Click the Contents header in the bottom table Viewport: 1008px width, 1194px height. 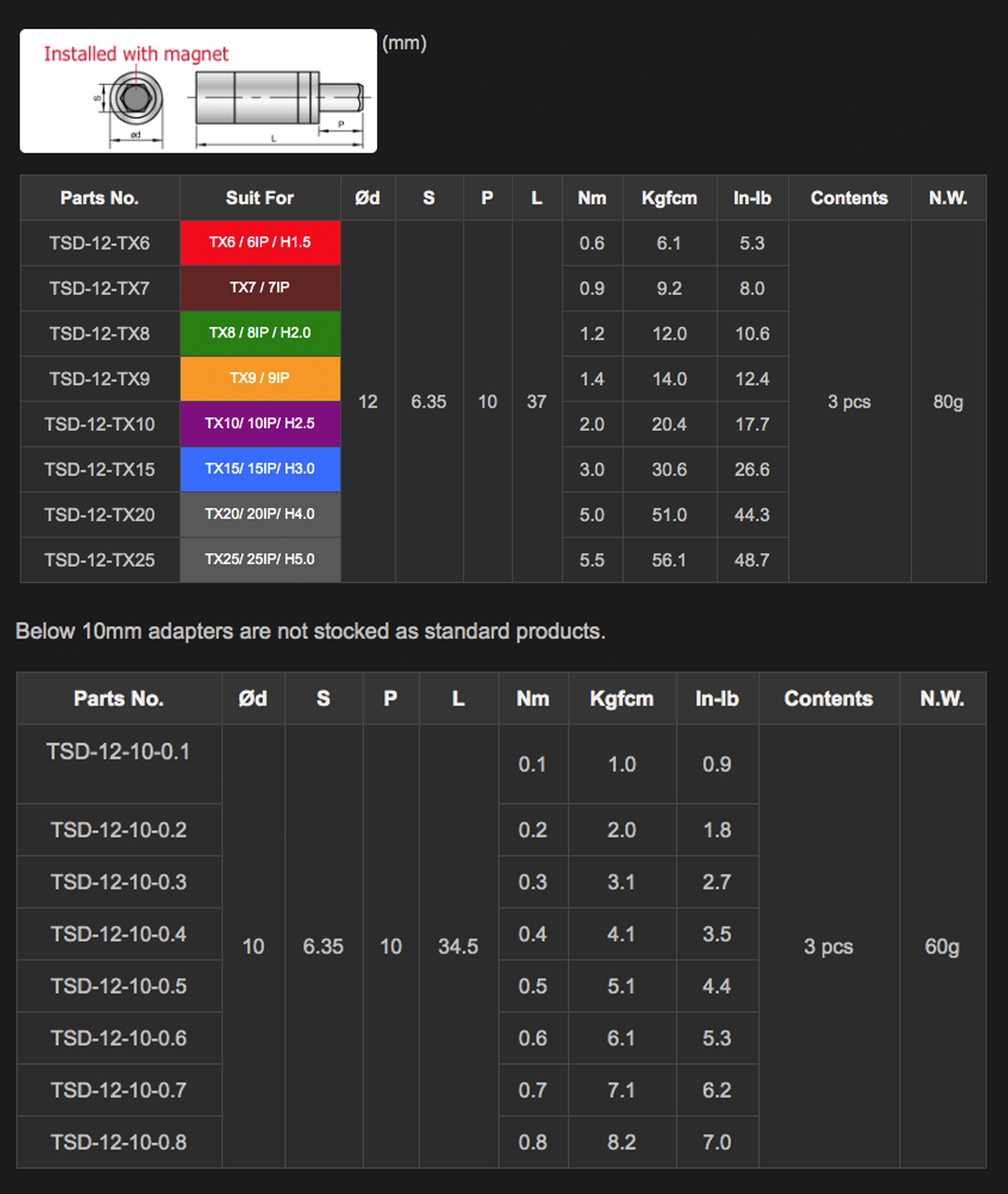pyautogui.click(x=829, y=699)
